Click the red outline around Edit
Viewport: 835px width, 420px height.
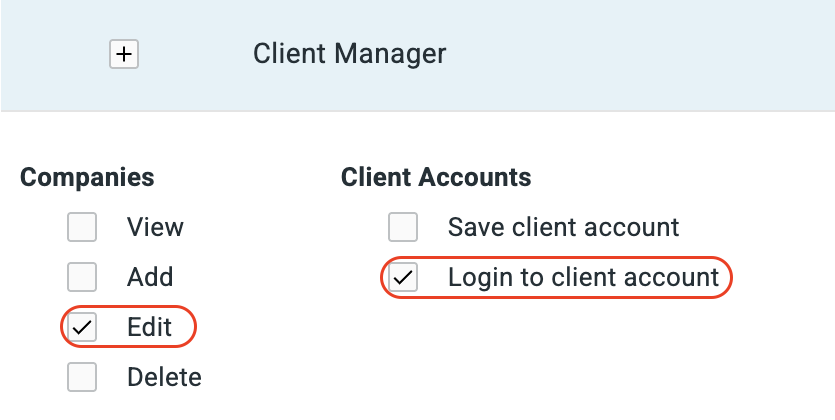click(128, 327)
